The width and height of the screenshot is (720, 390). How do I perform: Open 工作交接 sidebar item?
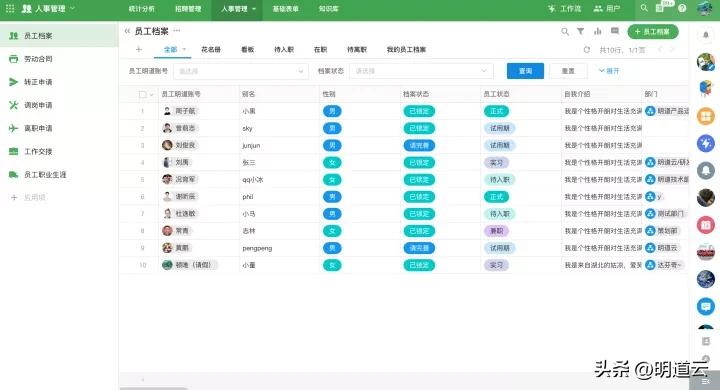point(59,151)
